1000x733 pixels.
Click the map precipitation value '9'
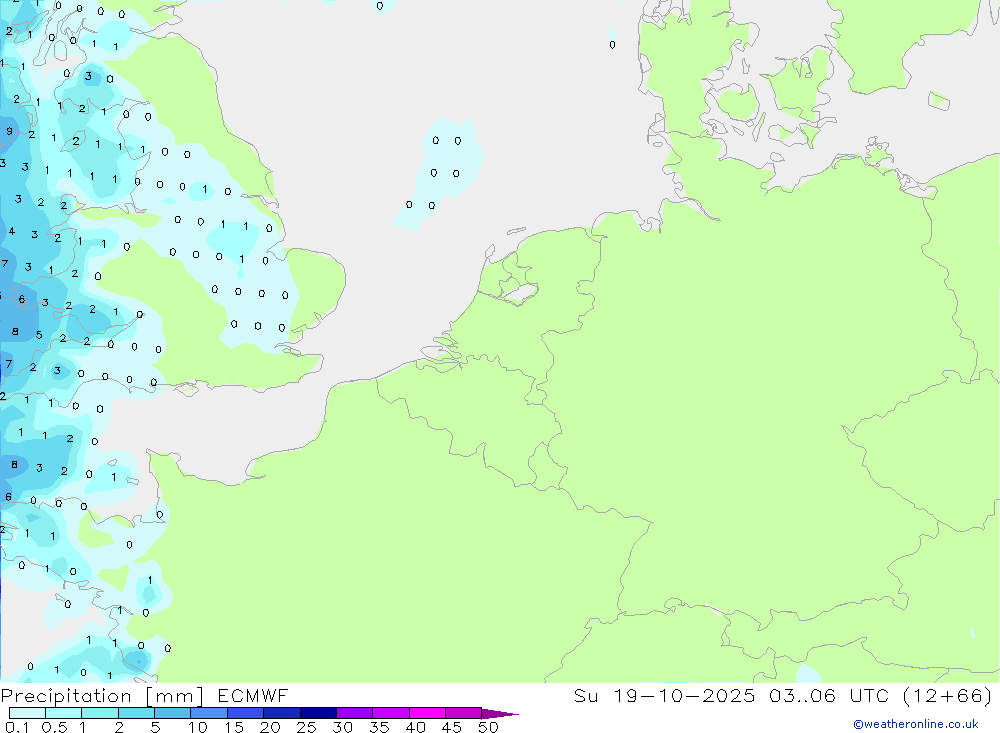(9, 131)
